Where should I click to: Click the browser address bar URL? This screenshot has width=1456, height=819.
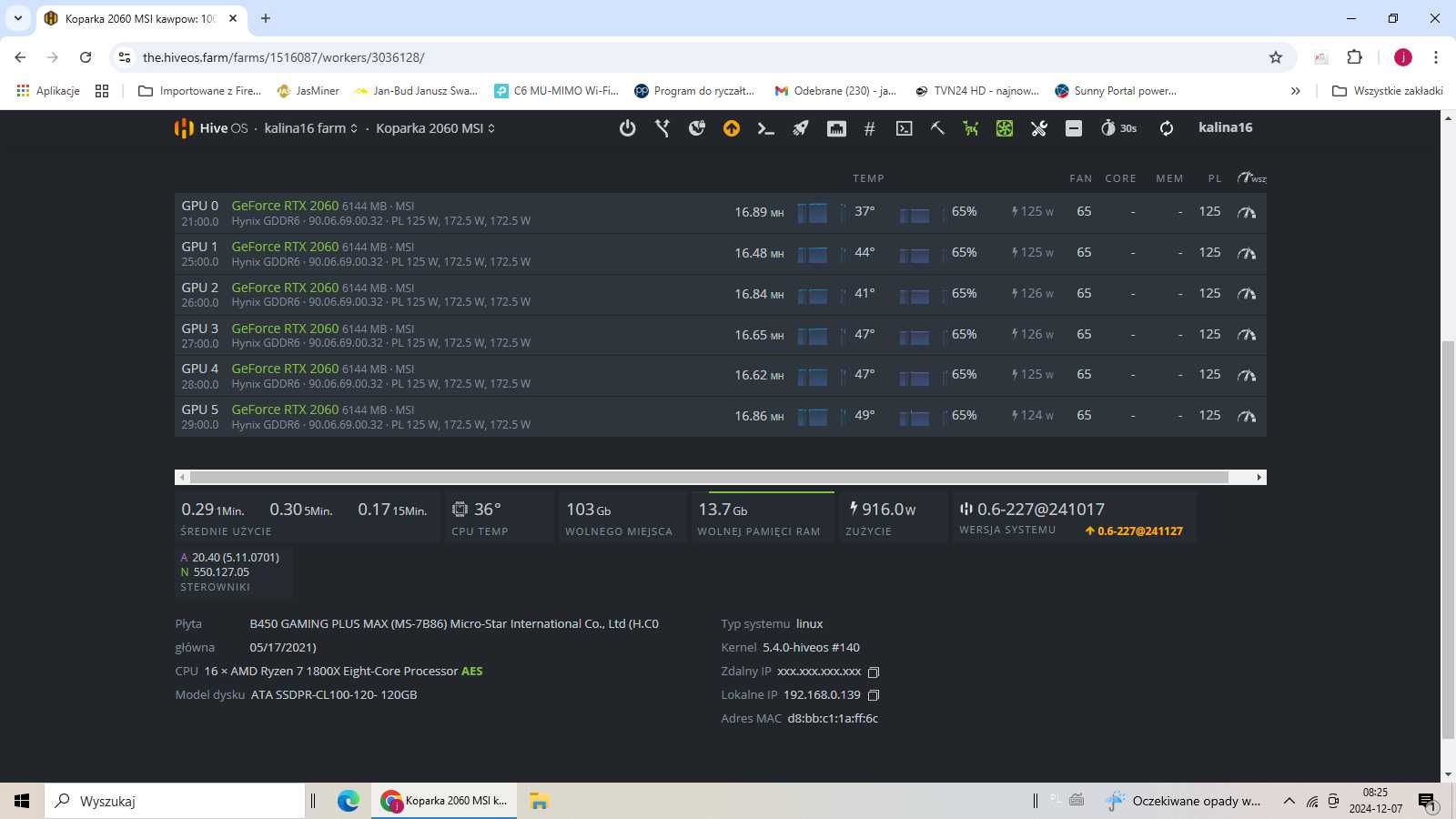(283, 57)
